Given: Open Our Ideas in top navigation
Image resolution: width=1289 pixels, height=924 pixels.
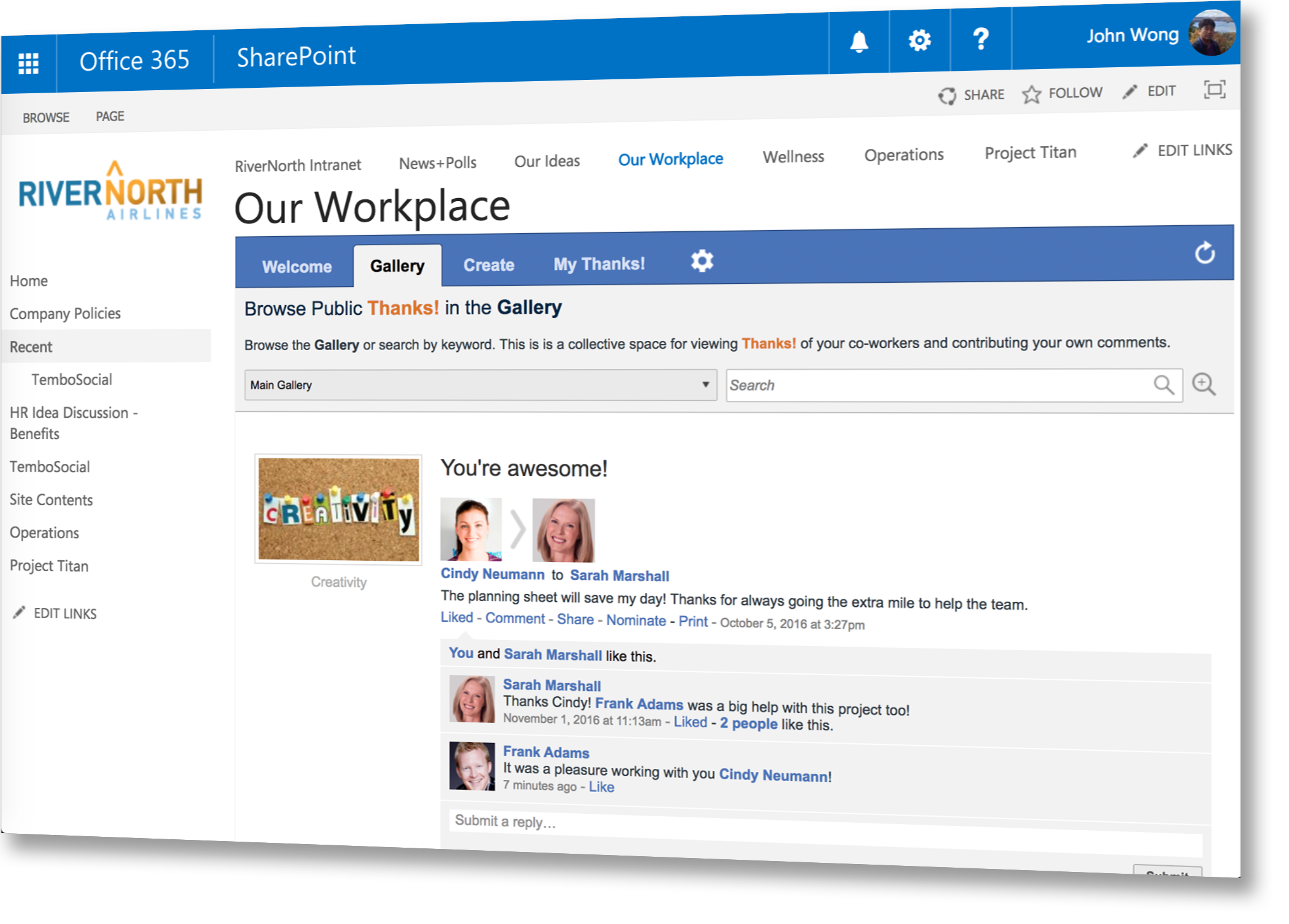Looking at the screenshot, I should [x=547, y=161].
